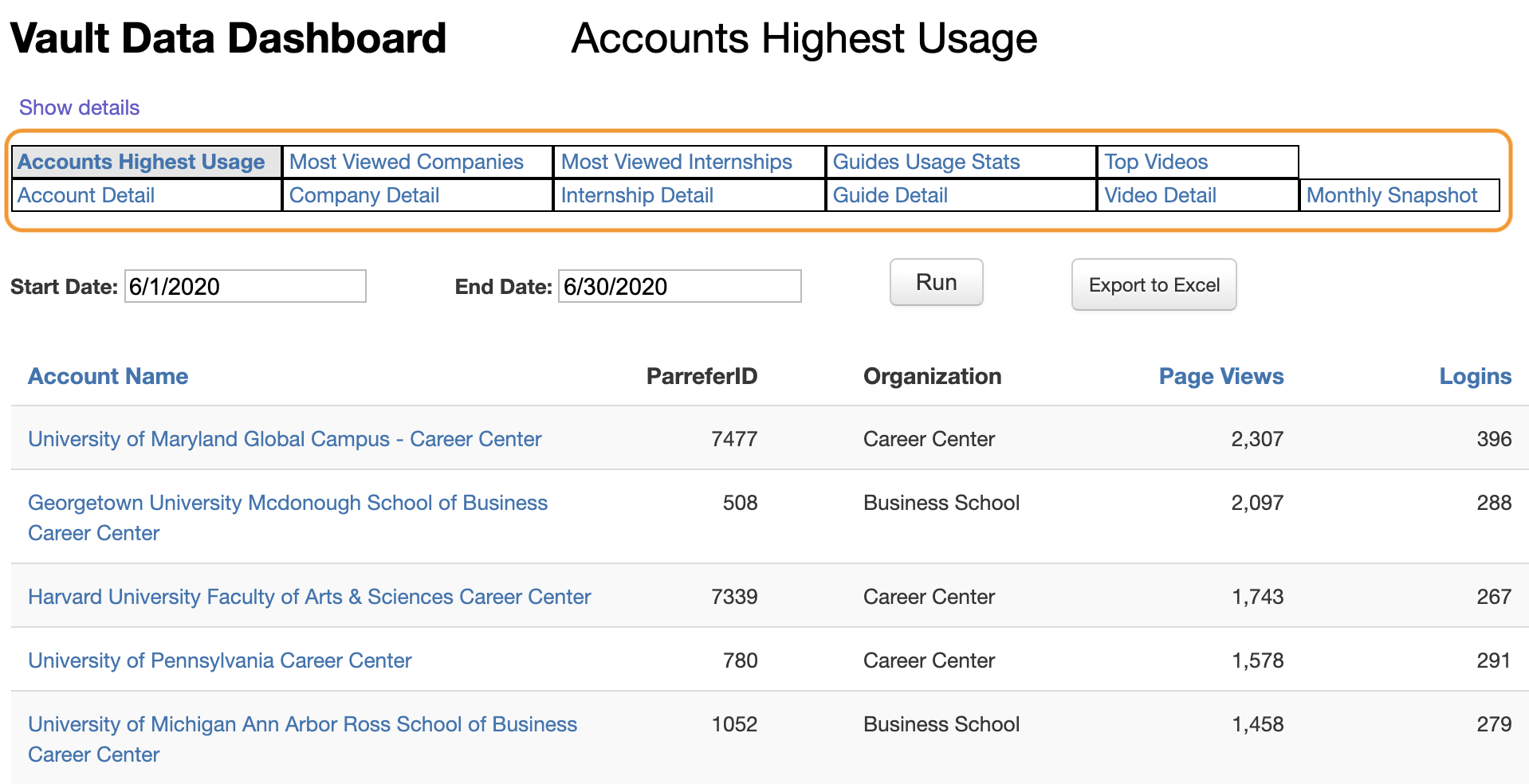Click page views value 2,307

(1257, 439)
